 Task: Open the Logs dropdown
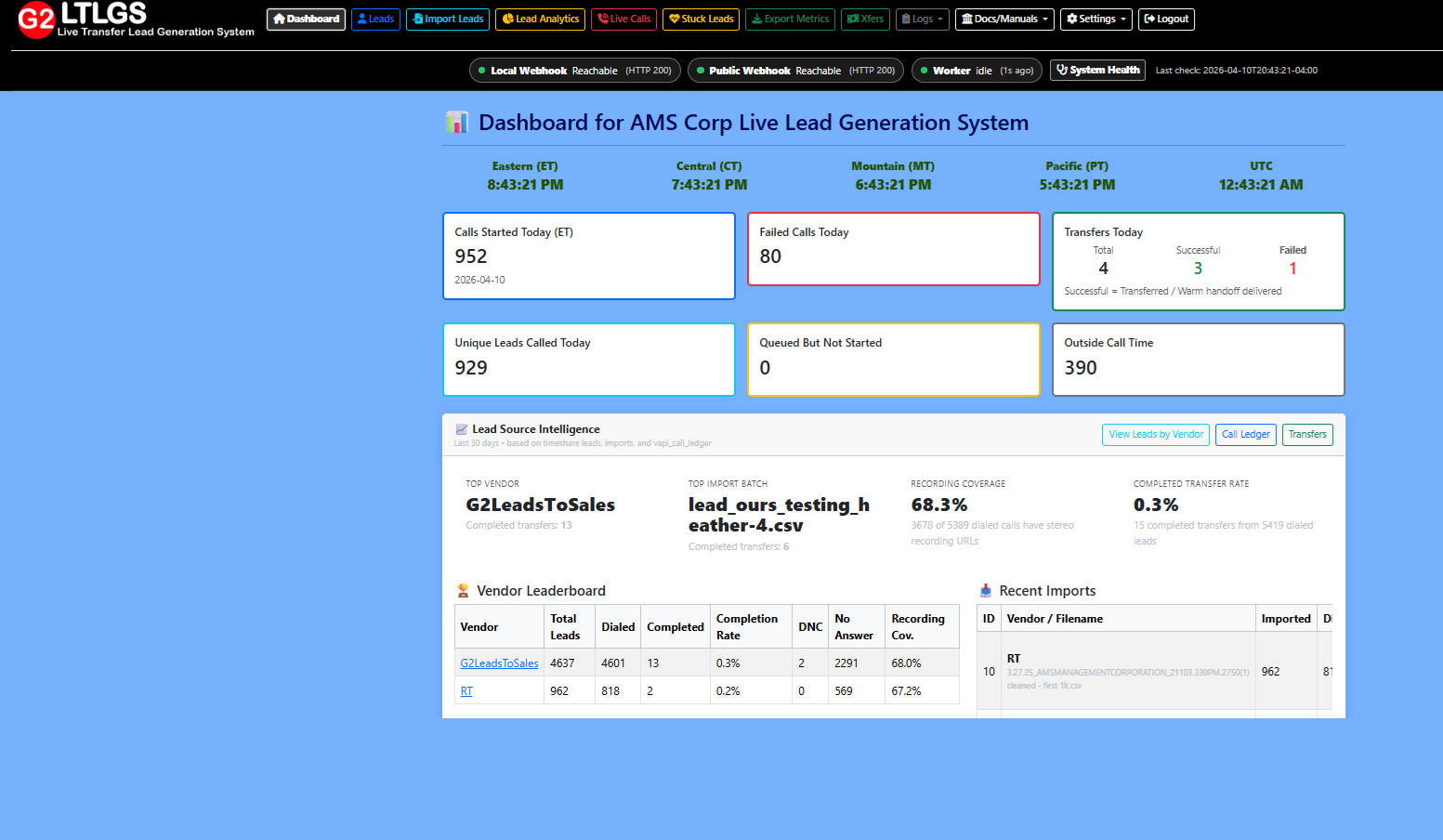pos(922,19)
